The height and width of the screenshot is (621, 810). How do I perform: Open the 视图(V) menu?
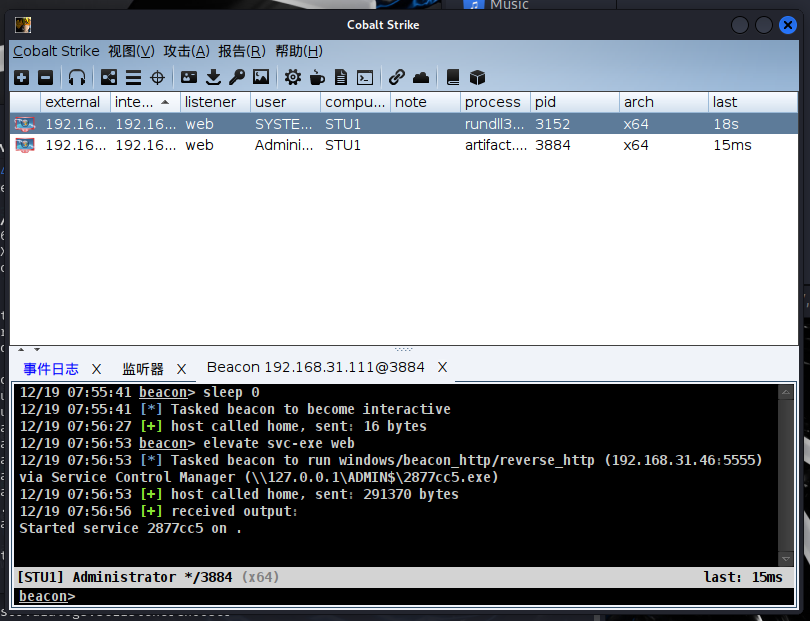131,51
